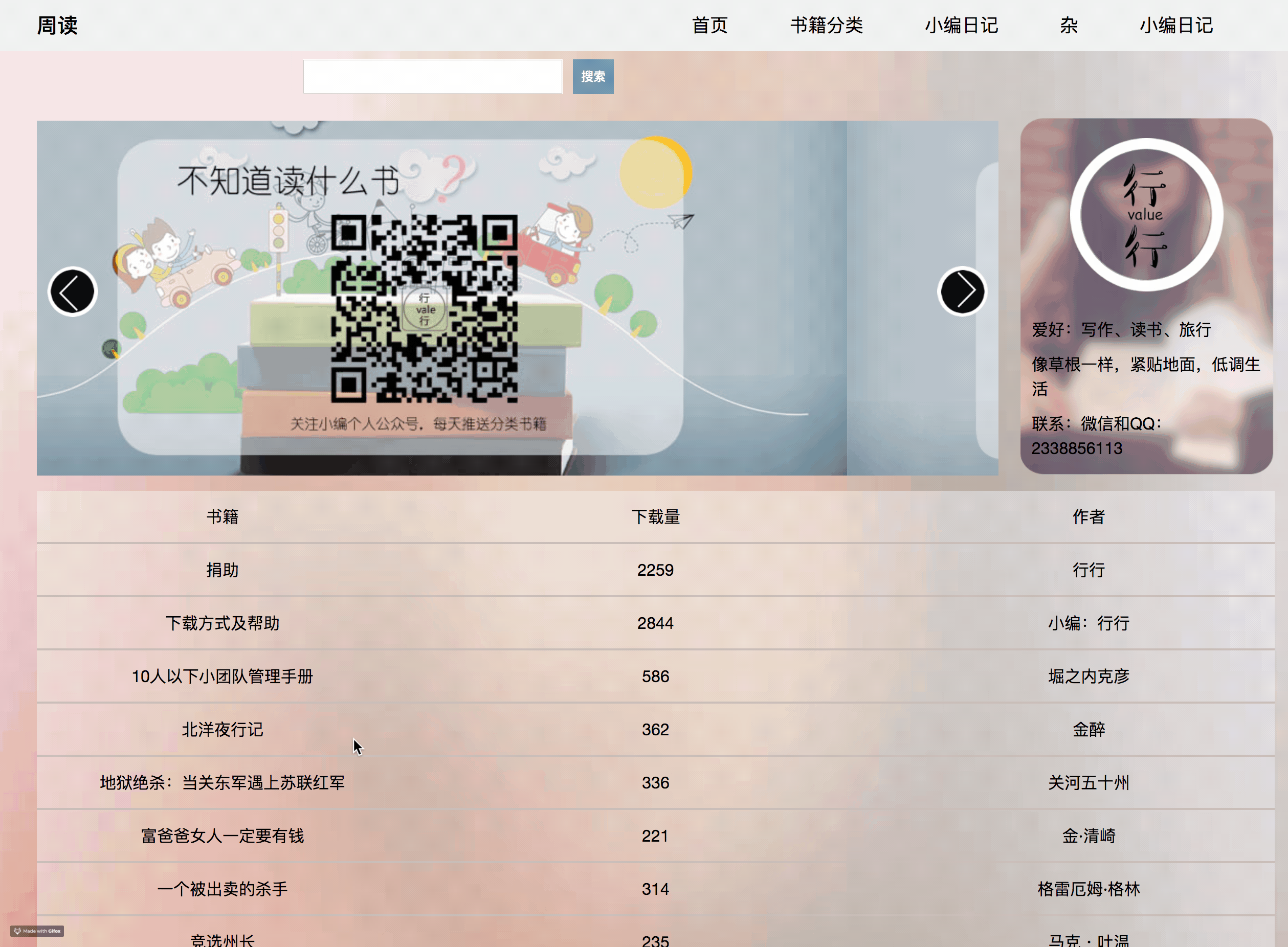Open the 首页 menu item
This screenshot has width=1288, height=947.
(709, 25)
